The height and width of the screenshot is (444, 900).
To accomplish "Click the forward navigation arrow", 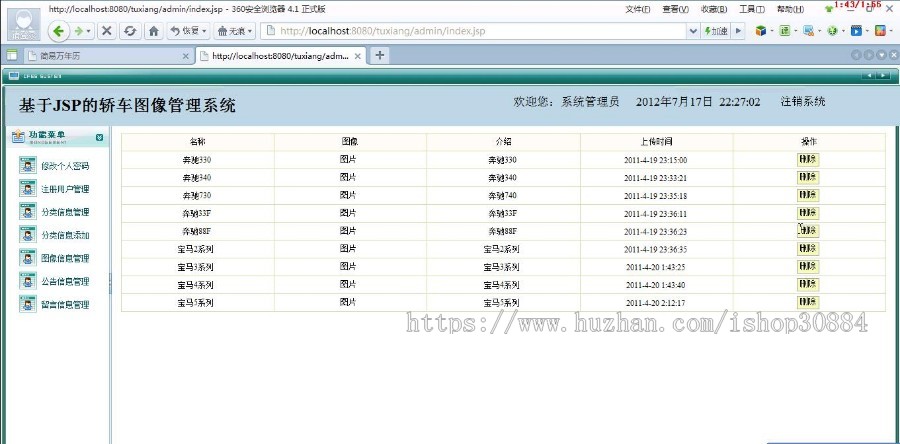I will (x=79, y=31).
